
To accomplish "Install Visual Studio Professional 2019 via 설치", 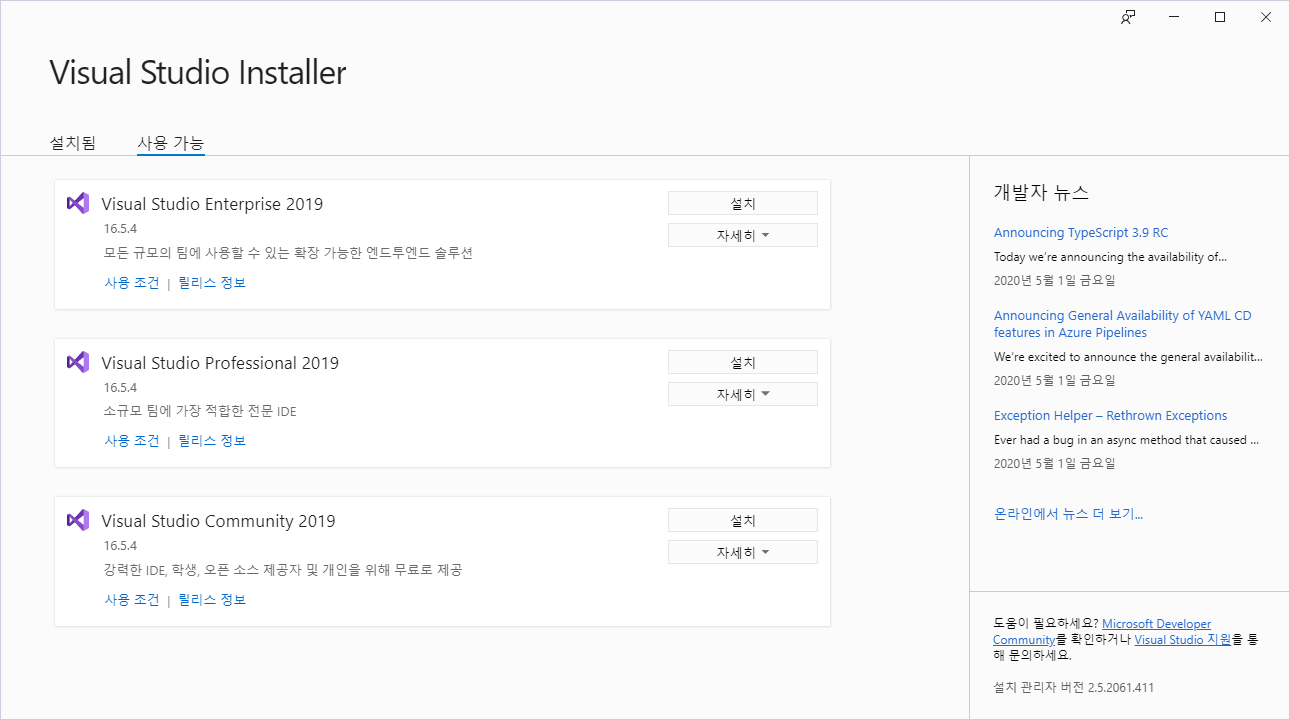I will coord(742,362).
